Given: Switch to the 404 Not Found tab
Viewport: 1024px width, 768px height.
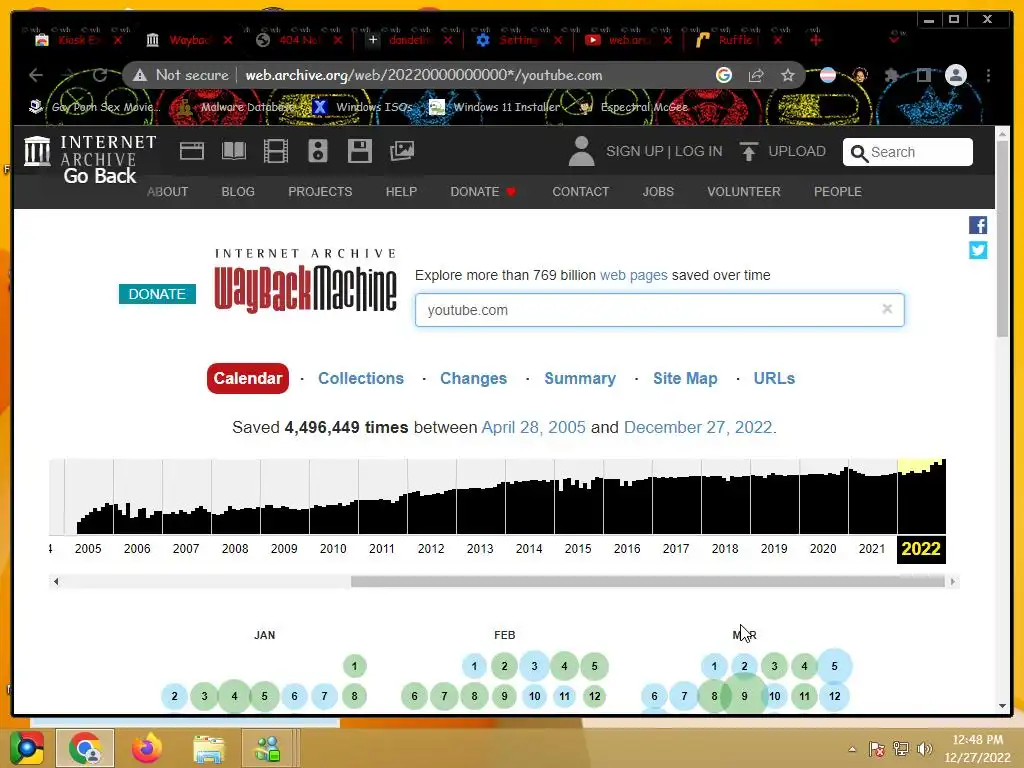Looking at the screenshot, I should point(299,40).
